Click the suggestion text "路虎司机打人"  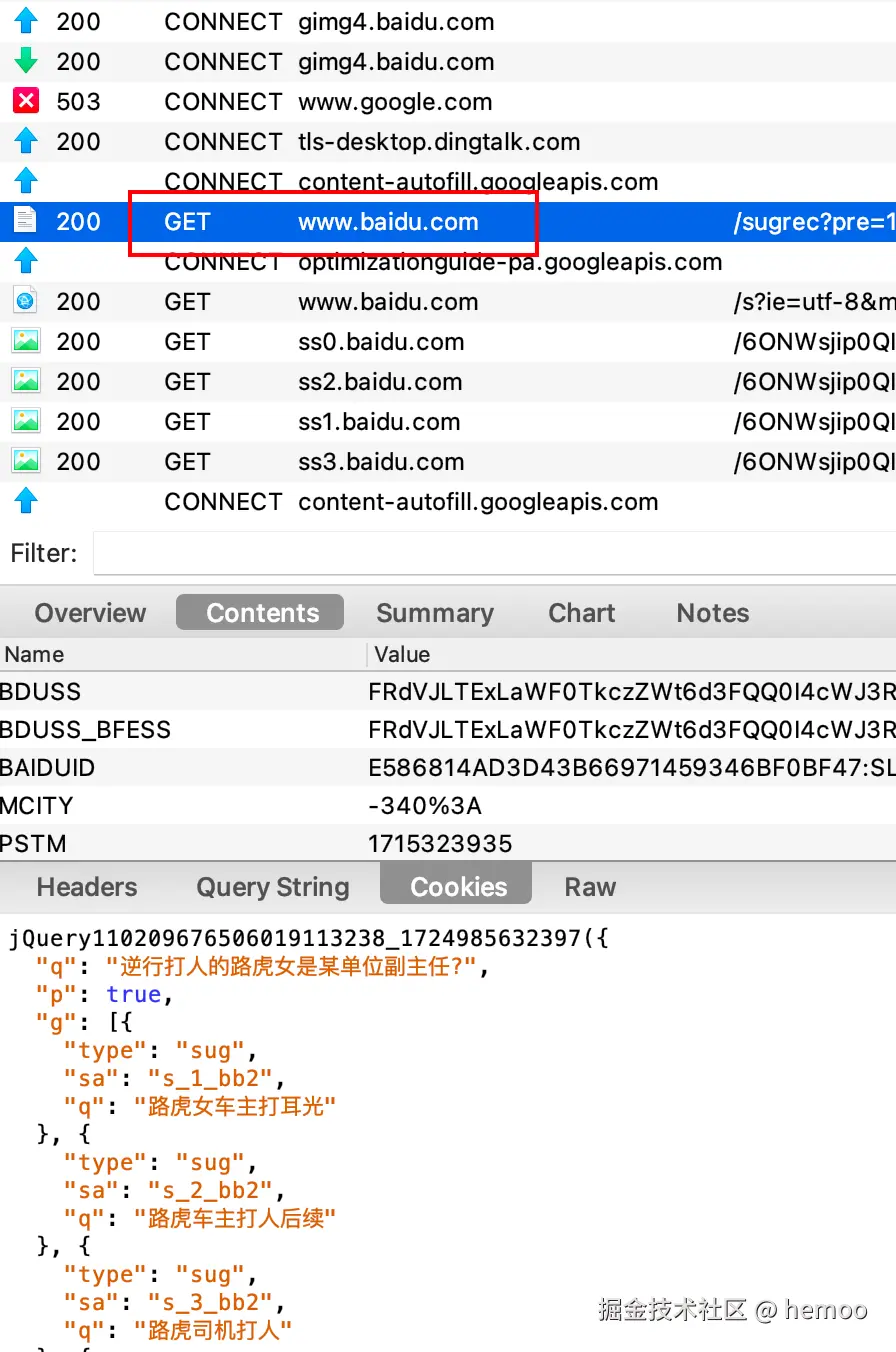(x=213, y=1330)
